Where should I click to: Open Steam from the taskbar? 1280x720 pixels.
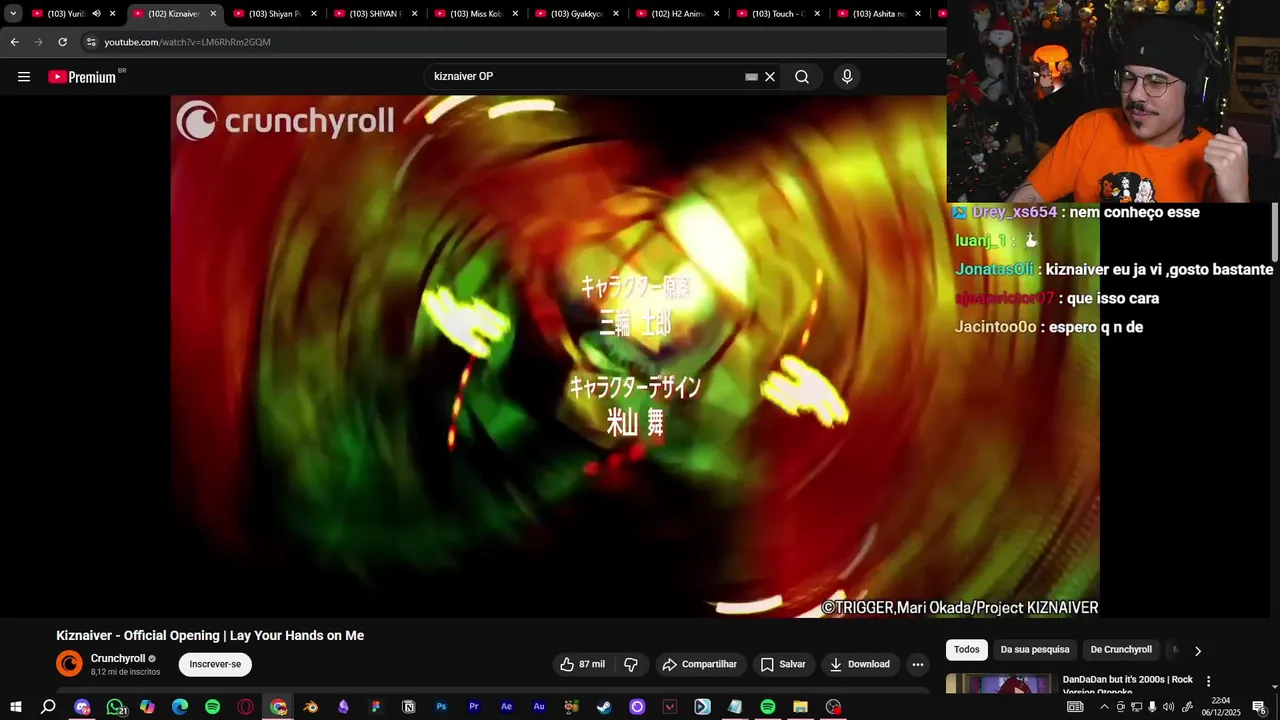pos(604,707)
